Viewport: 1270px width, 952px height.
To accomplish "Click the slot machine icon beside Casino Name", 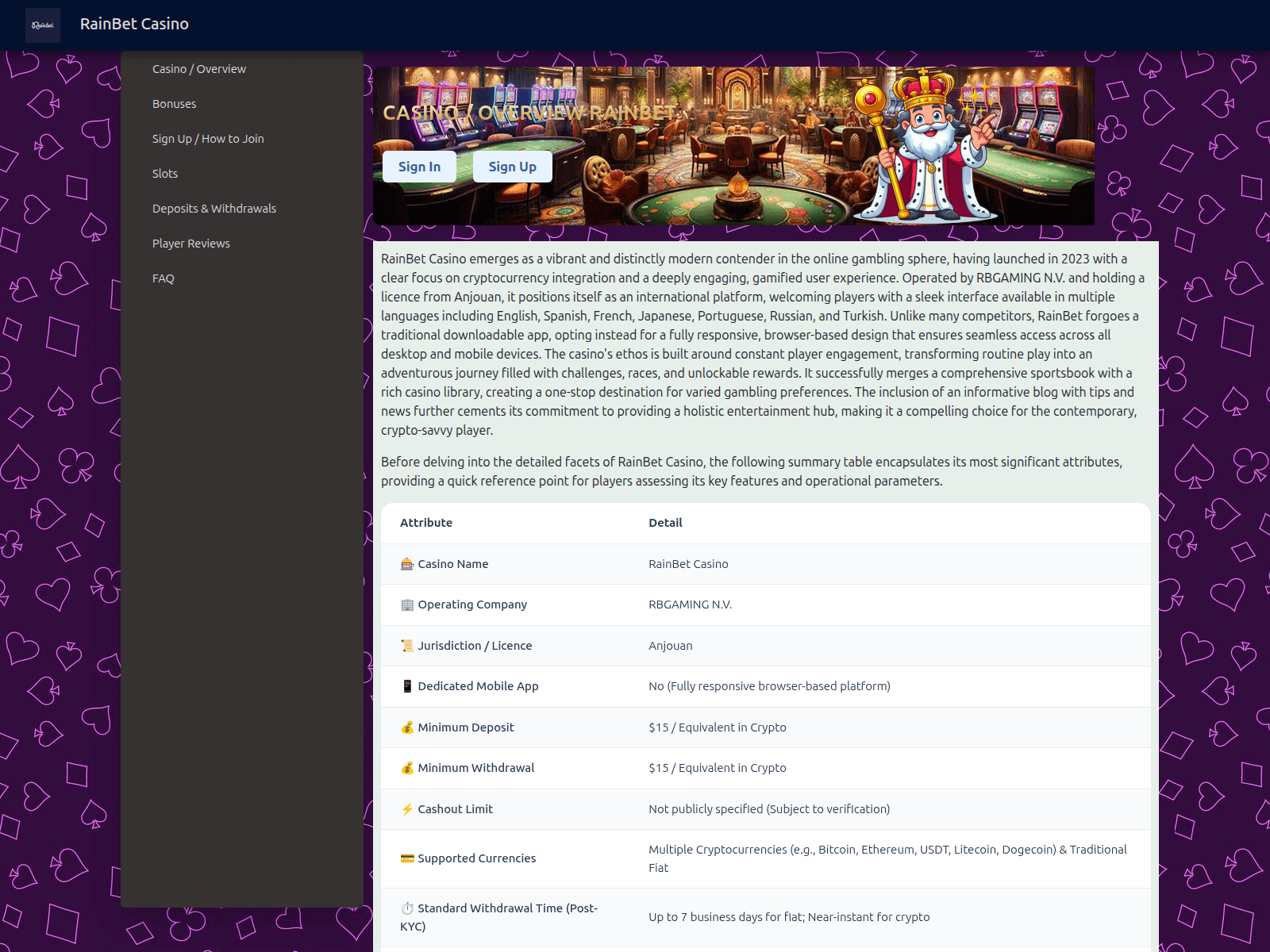I will click(407, 564).
